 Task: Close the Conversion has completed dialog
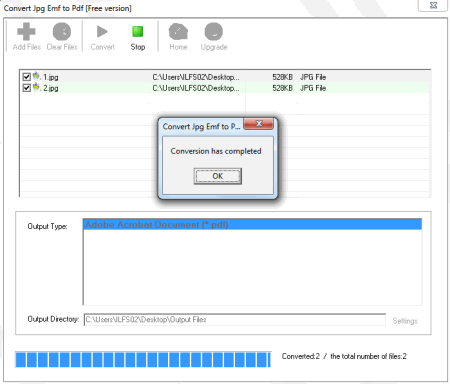[259, 124]
